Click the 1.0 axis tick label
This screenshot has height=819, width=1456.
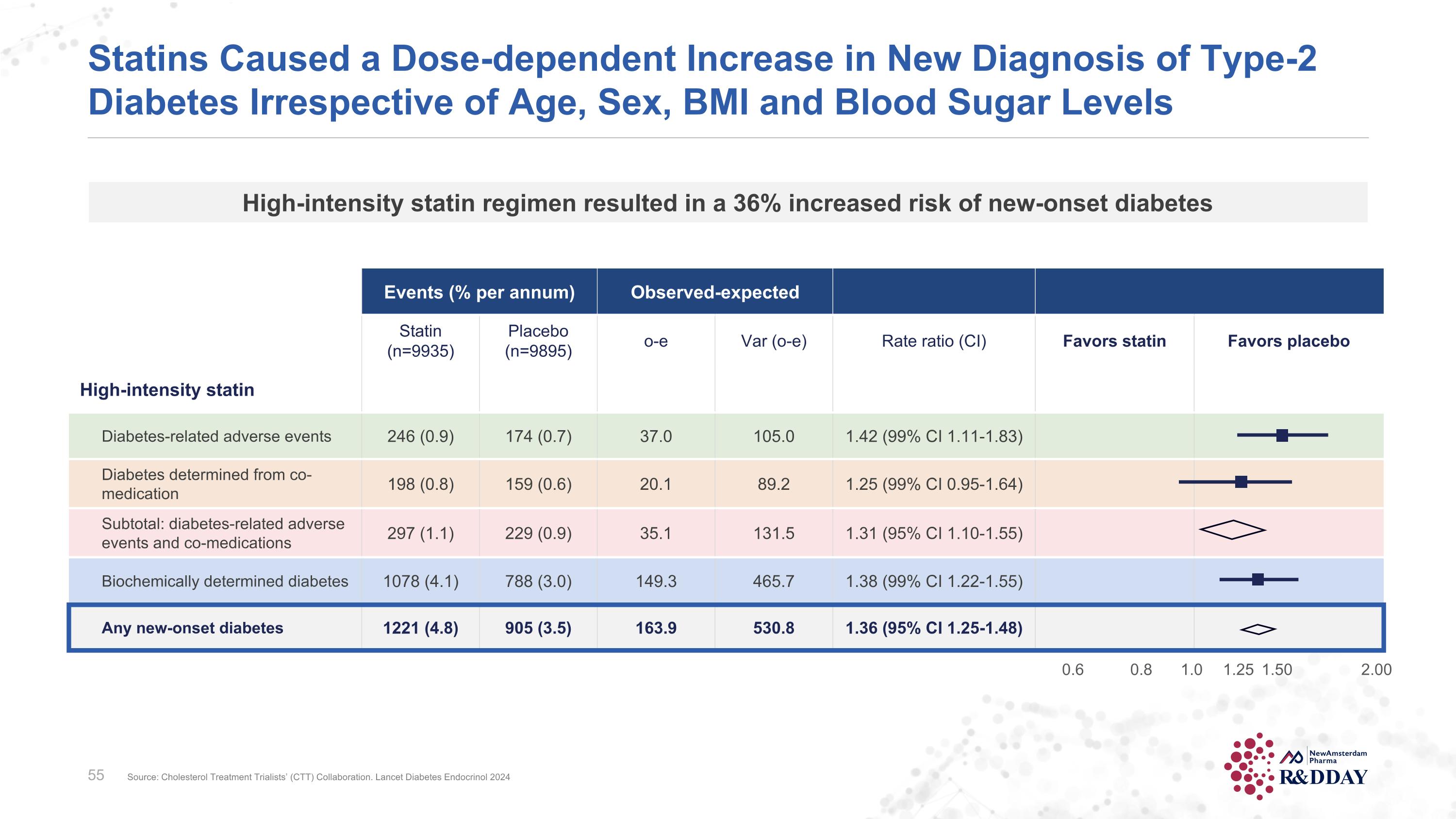point(1191,670)
